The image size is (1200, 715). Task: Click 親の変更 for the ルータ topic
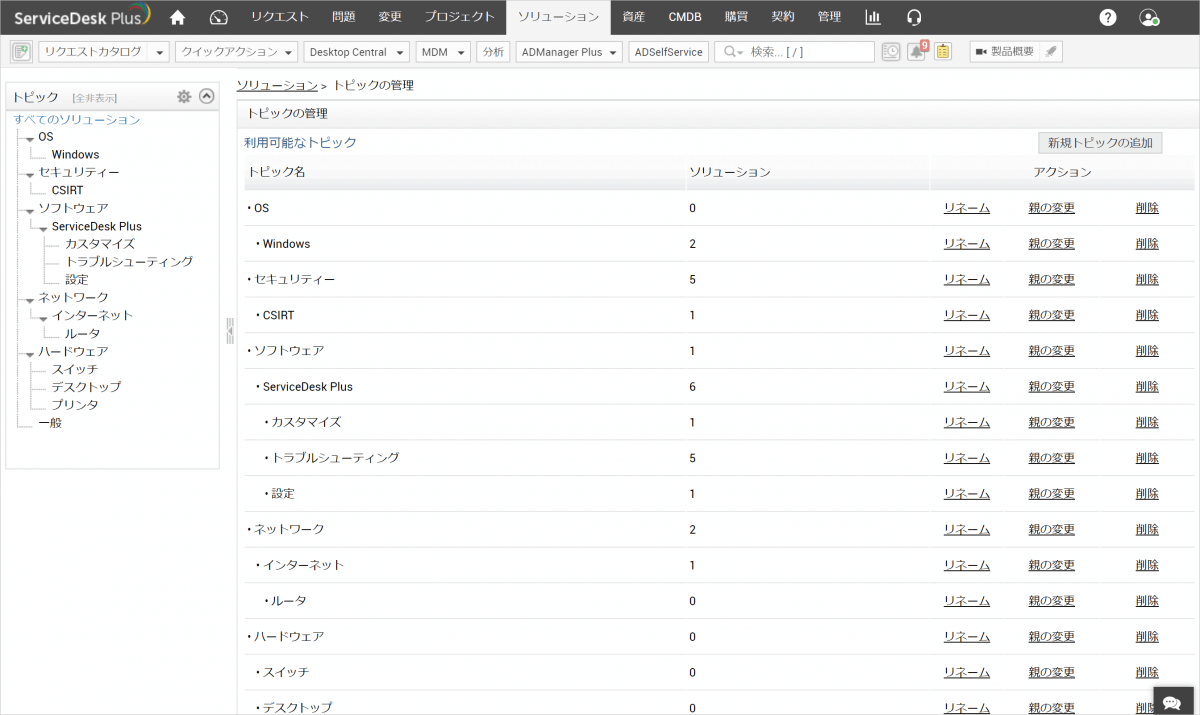[x=1052, y=601]
